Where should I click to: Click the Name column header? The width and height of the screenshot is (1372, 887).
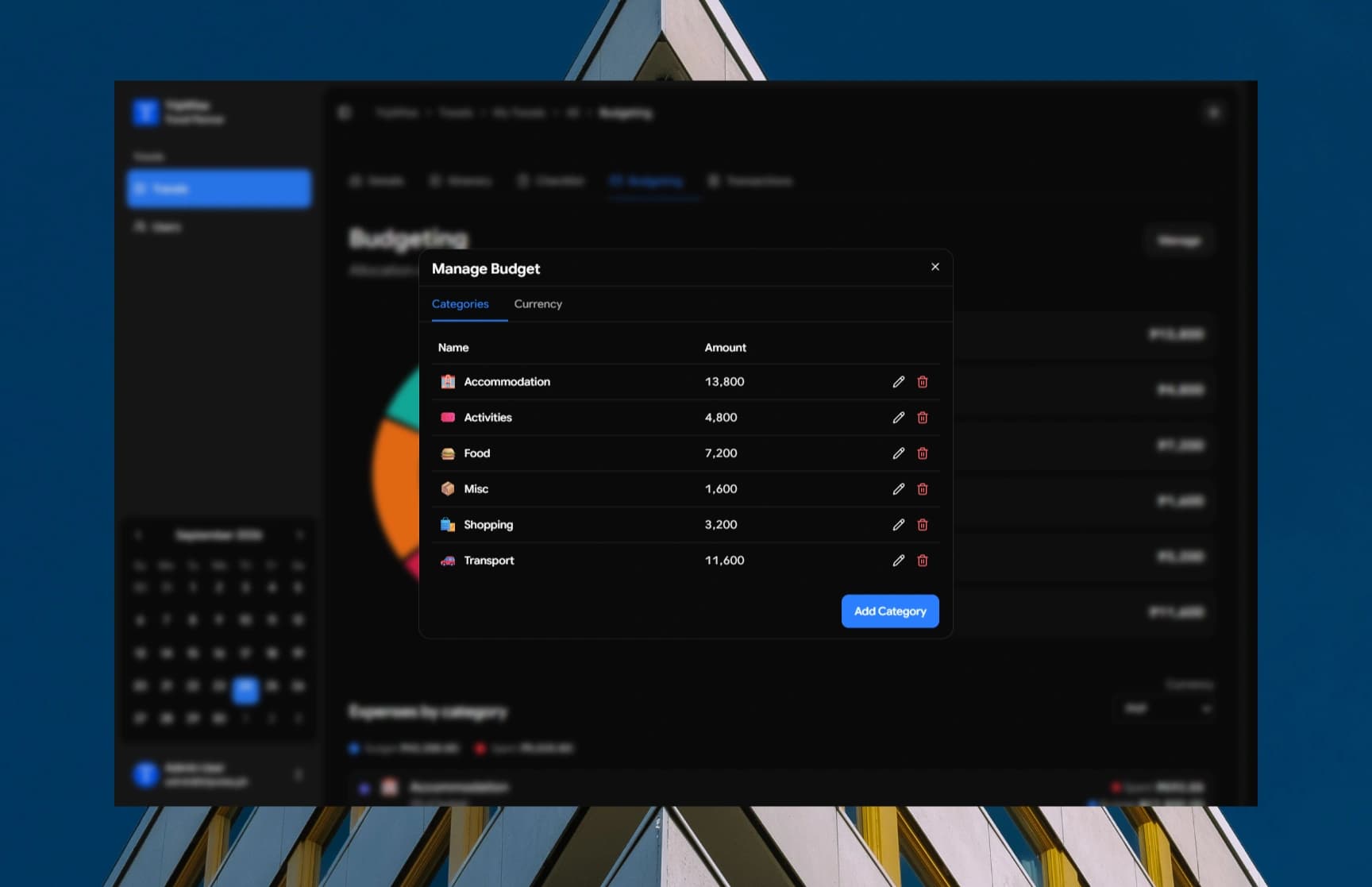[453, 348]
